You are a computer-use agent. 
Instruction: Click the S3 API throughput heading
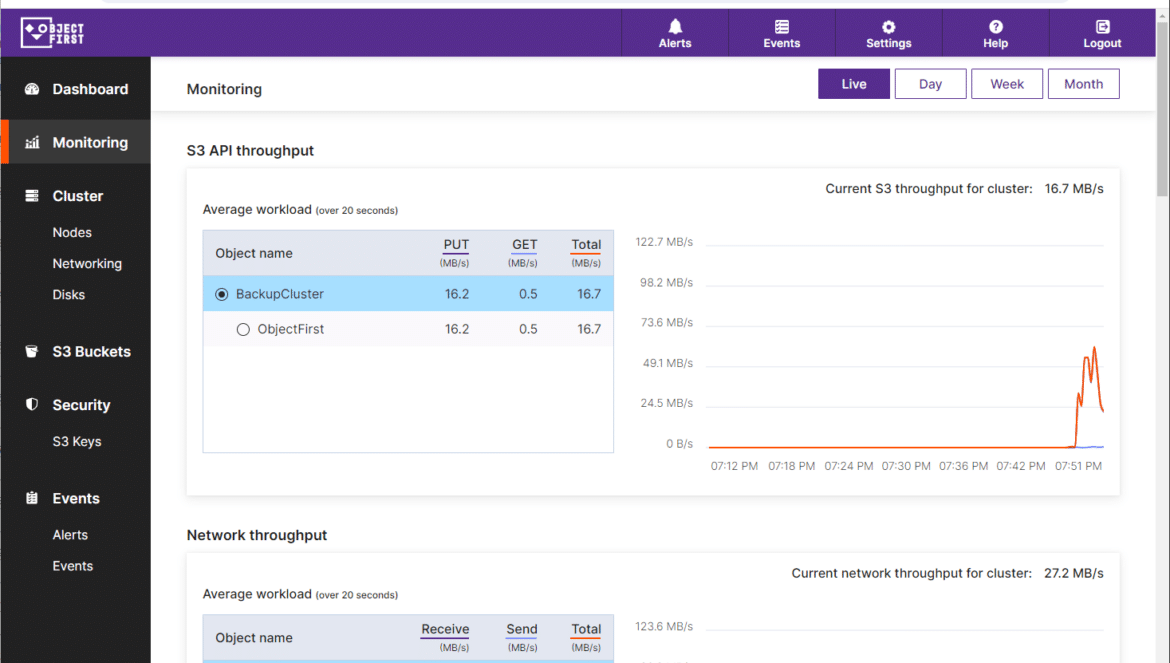pyautogui.click(x=250, y=151)
